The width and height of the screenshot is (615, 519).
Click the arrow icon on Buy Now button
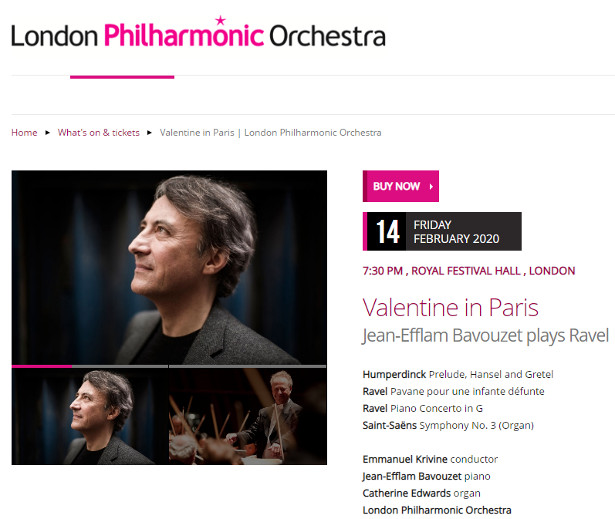coord(431,186)
